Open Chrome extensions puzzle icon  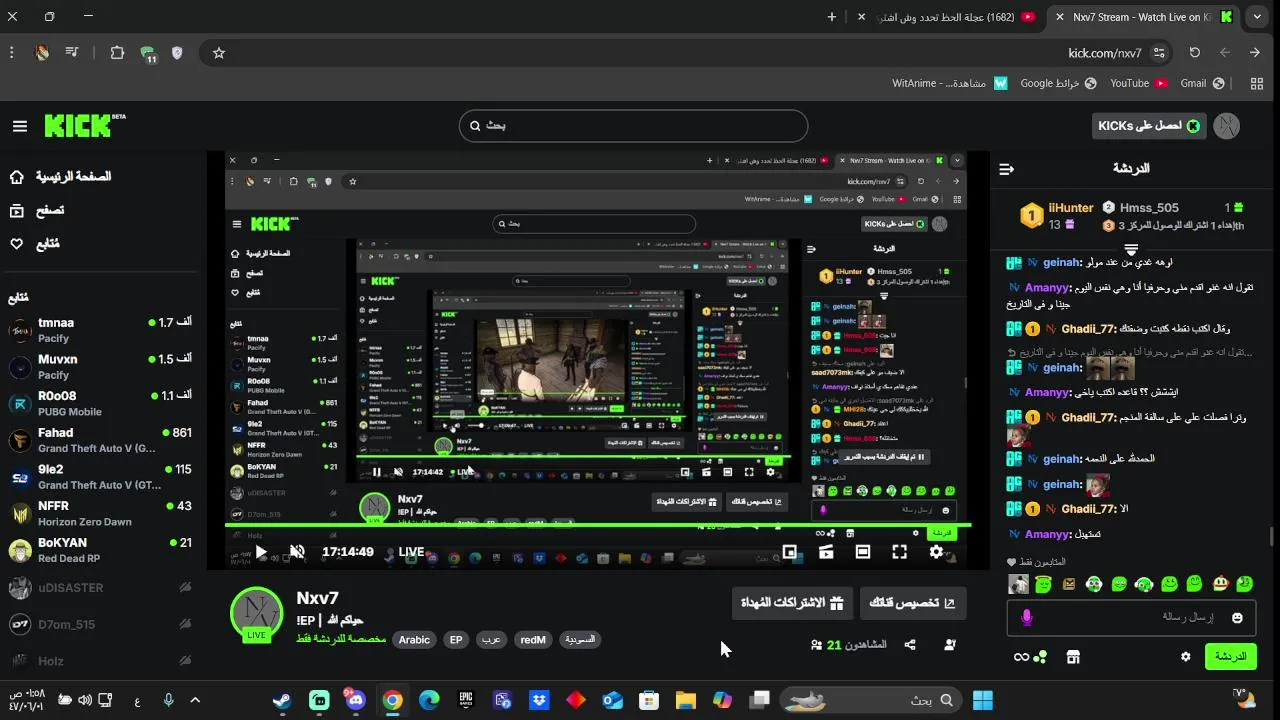117,53
